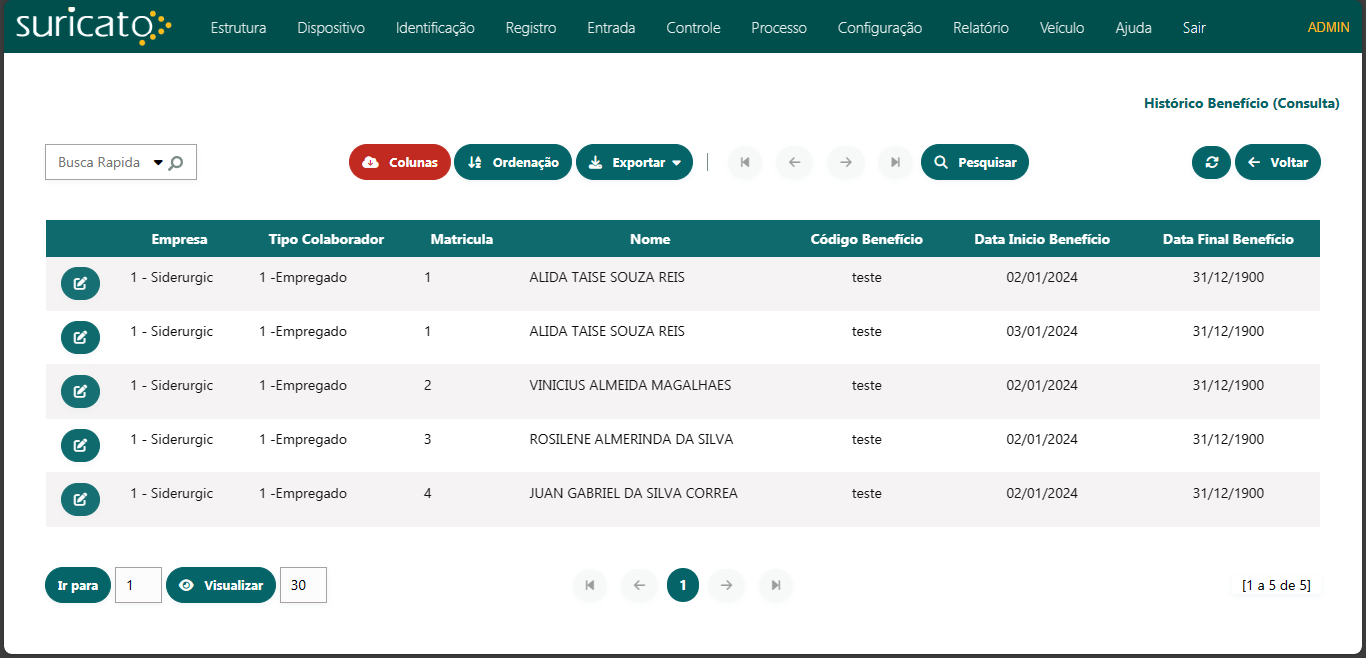Click the Voltar button
Viewport: 1366px width, 658px height.
point(1278,162)
